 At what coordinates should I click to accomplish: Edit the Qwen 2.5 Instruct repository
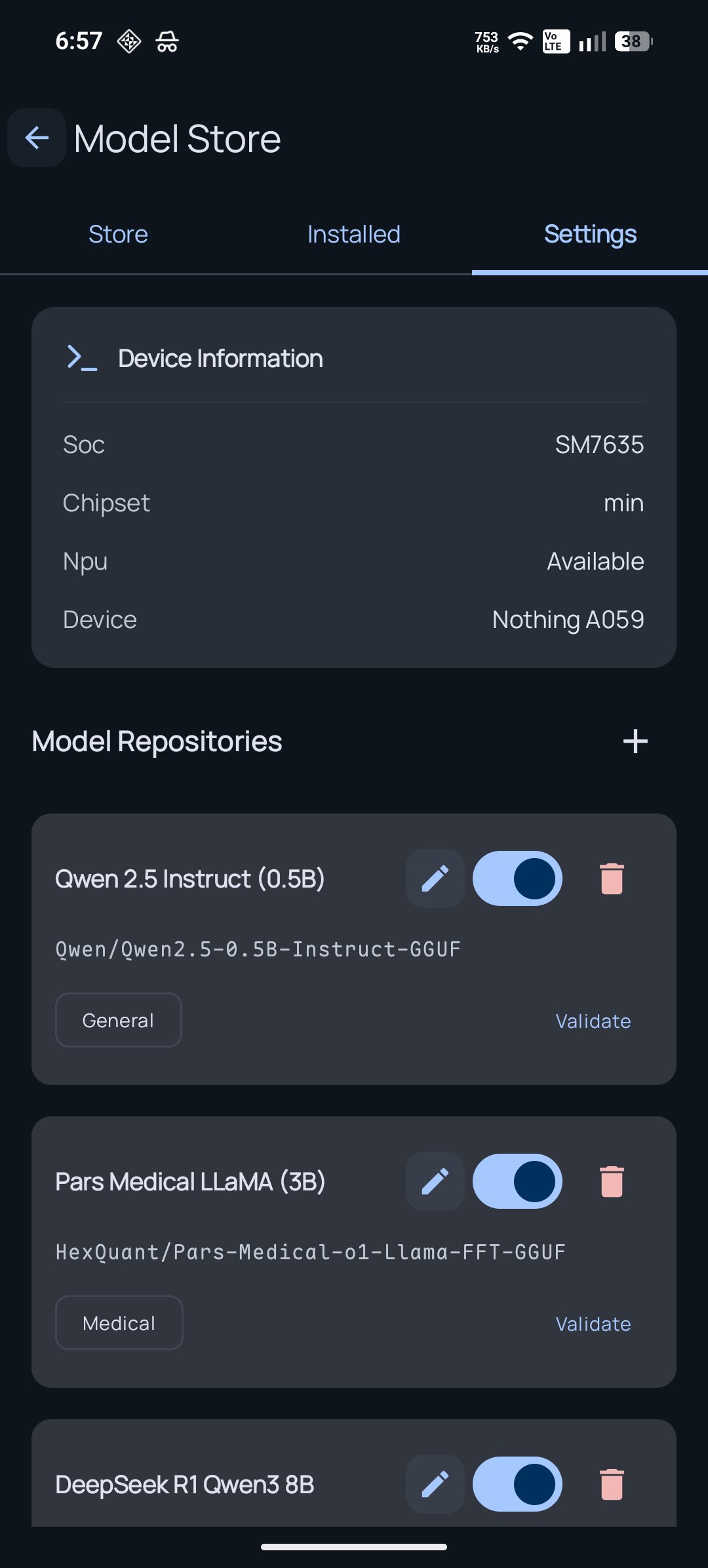click(x=435, y=878)
